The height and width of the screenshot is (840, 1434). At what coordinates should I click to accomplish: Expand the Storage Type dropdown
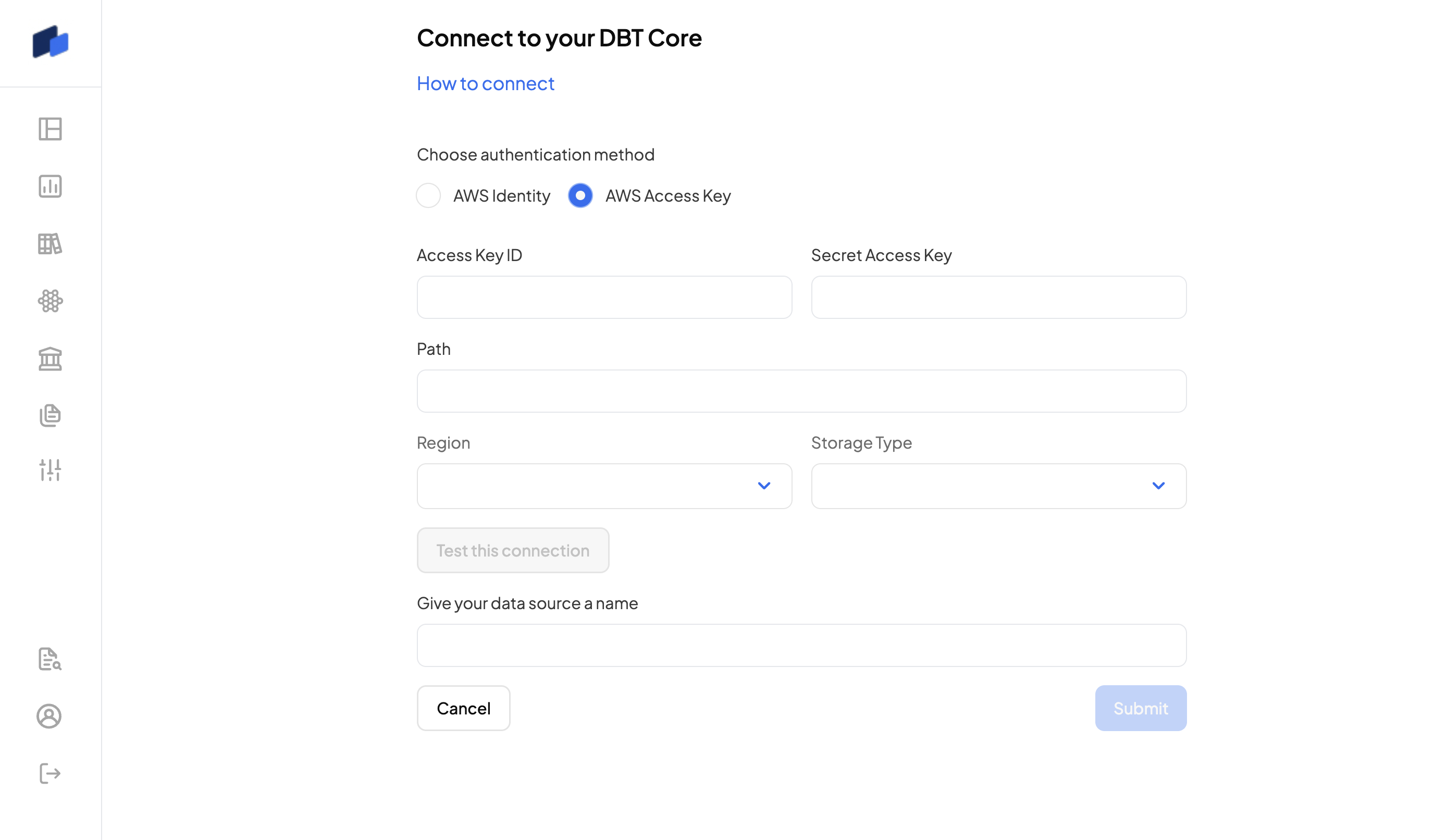click(x=999, y=486)
